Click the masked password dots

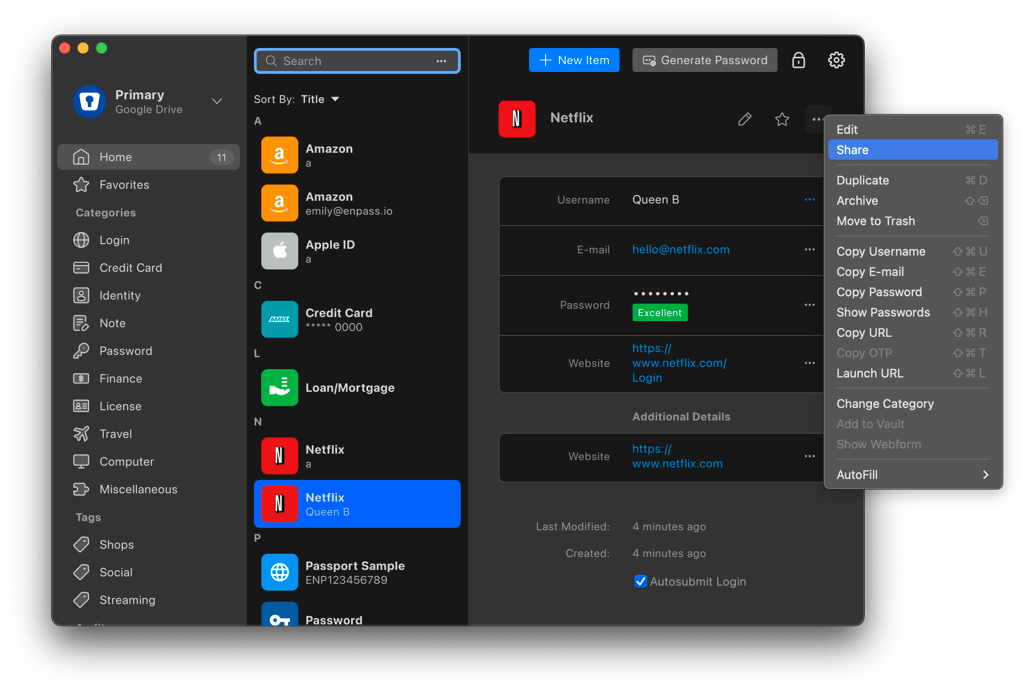tap(661, 294)
